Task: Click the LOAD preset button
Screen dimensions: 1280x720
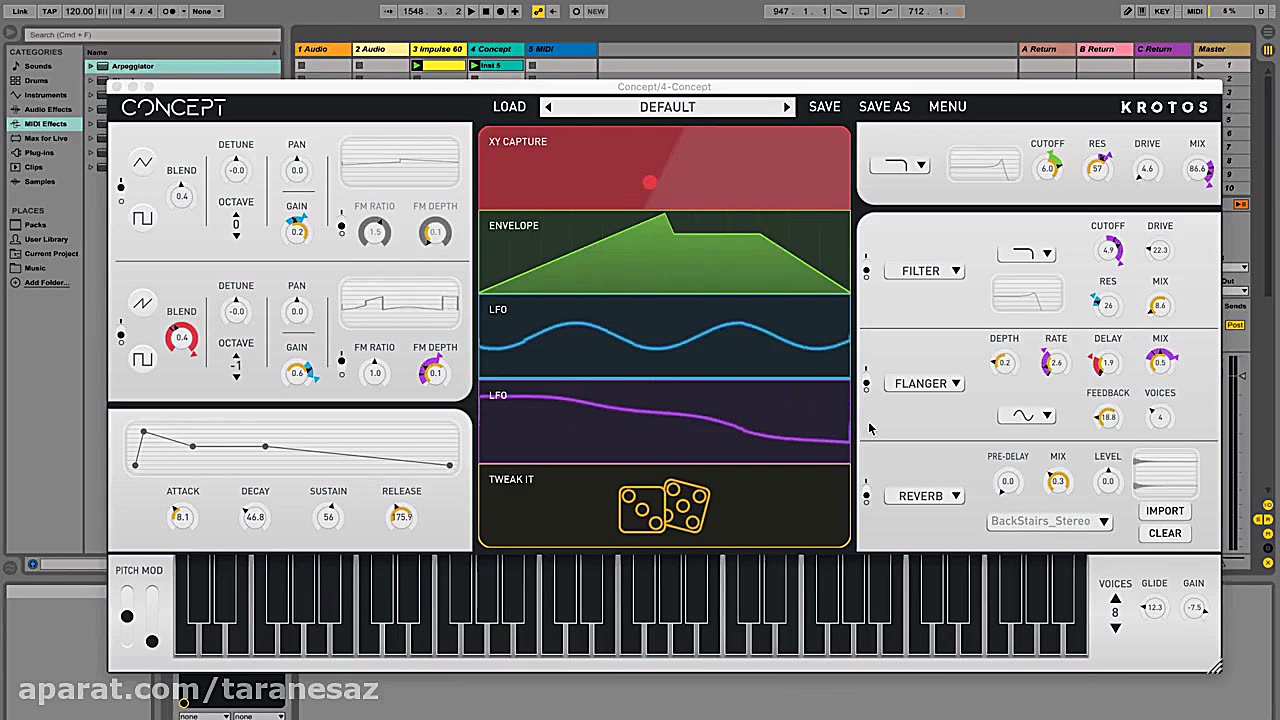Action: [x=509, y=107]
